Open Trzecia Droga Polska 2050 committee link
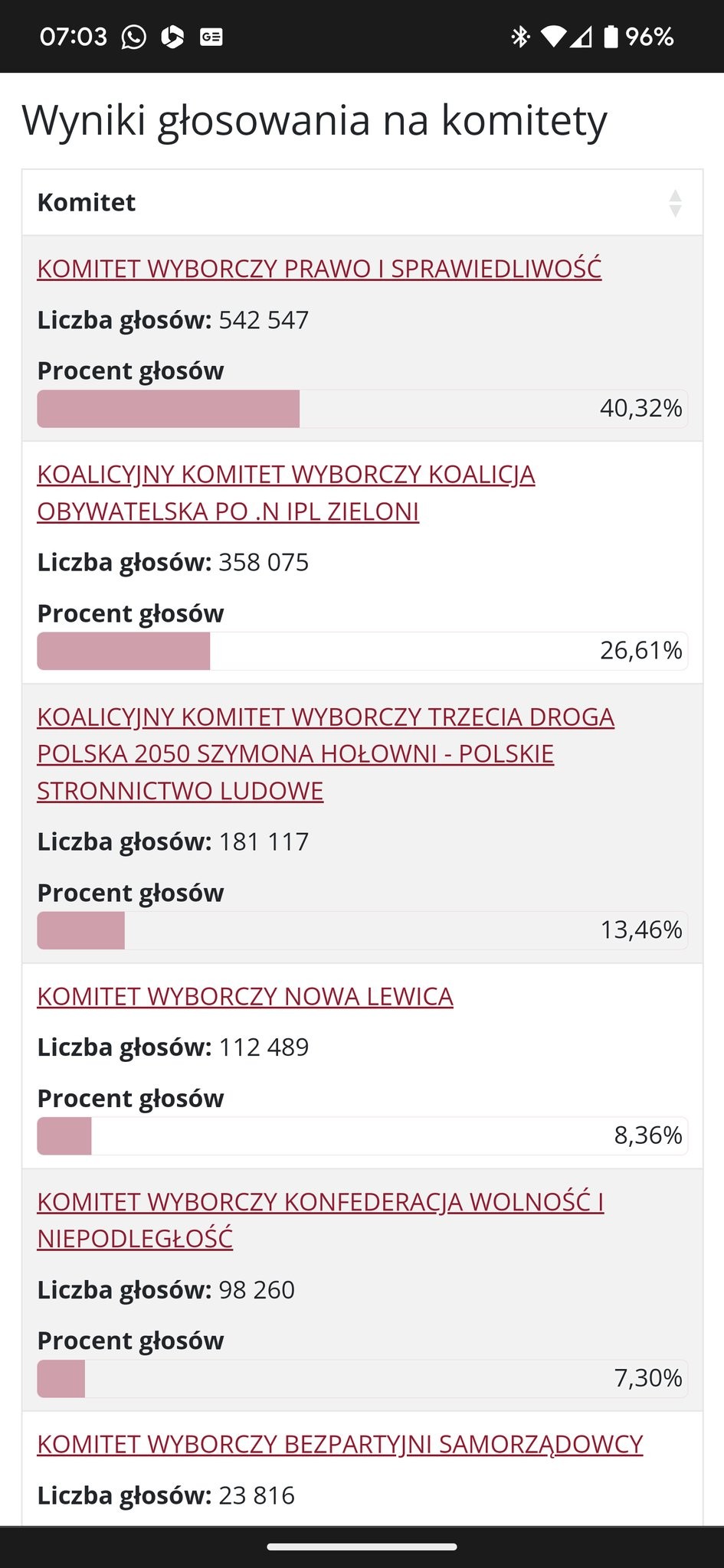 (x=326, y=754)
